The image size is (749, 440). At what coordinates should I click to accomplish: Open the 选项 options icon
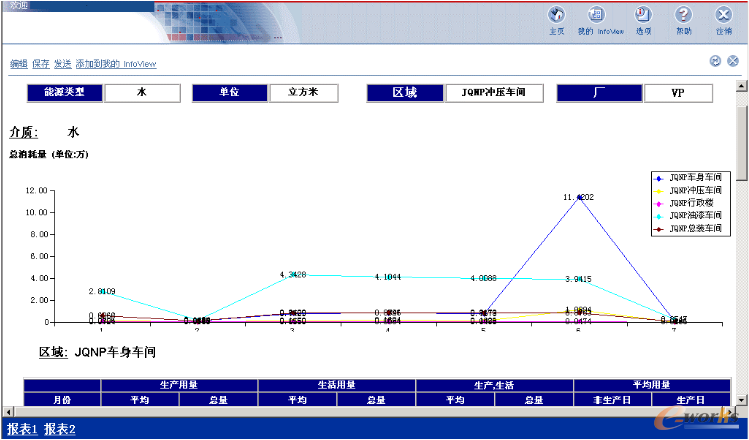[x=644, y=16]
